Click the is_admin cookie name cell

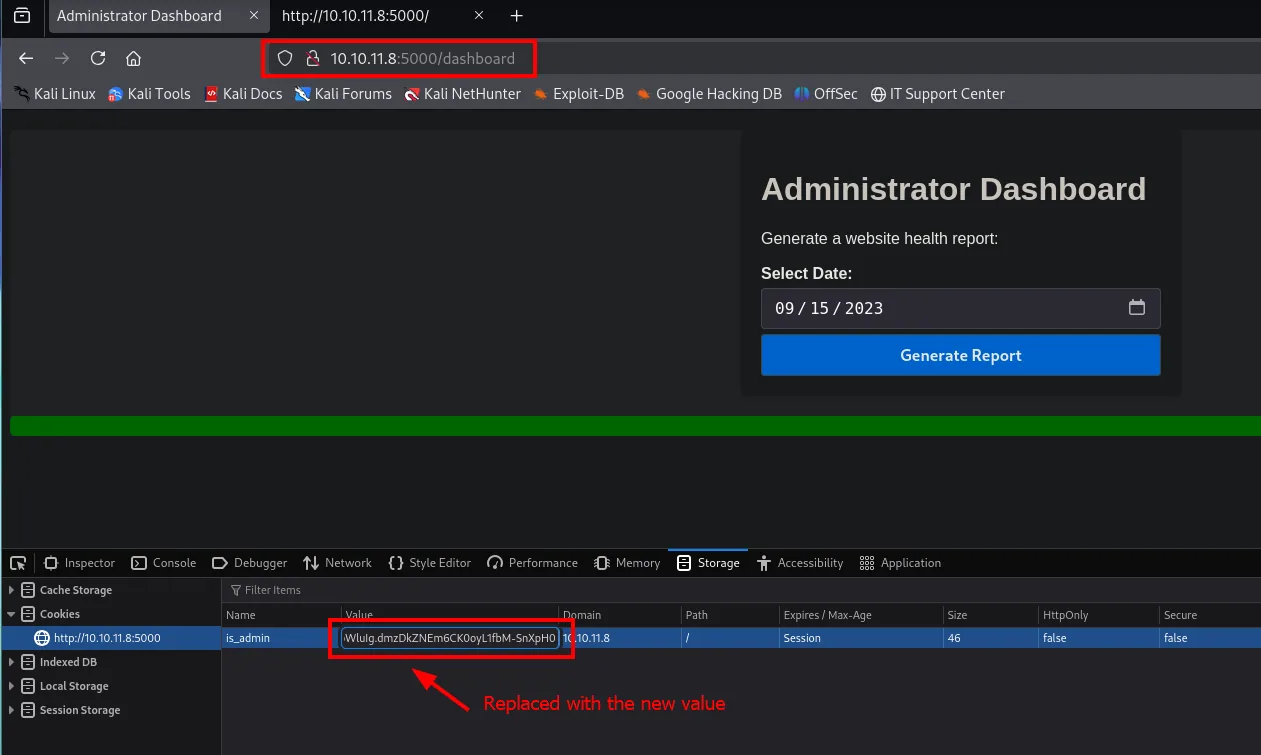click(248, 638)
